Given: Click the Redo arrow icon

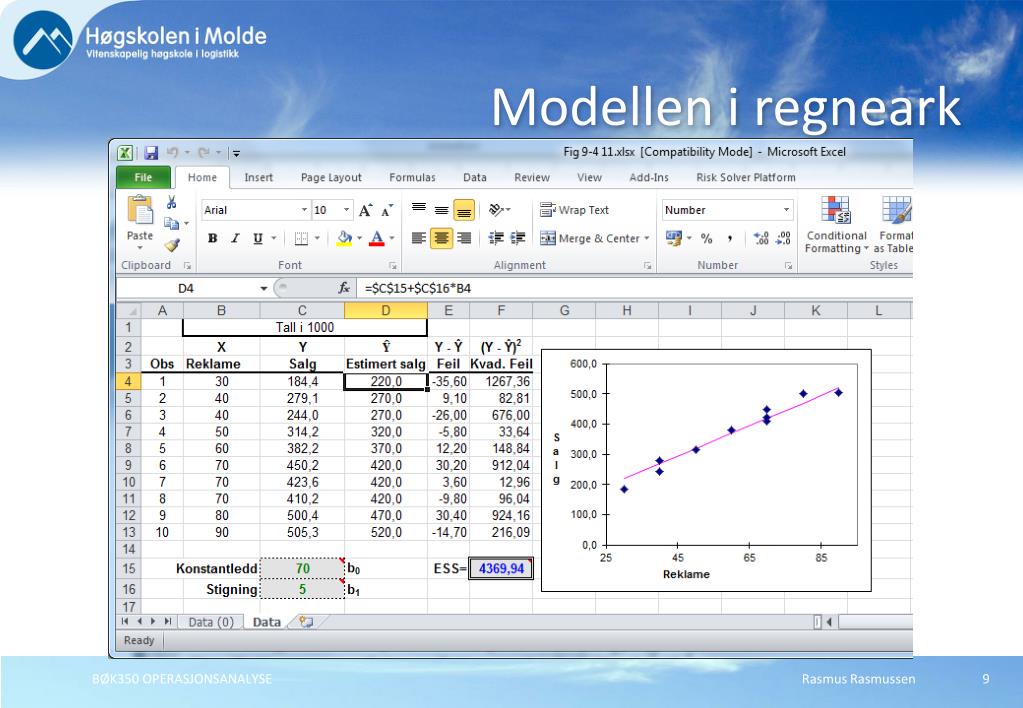Looking at the screenshot, I should 204,153.
